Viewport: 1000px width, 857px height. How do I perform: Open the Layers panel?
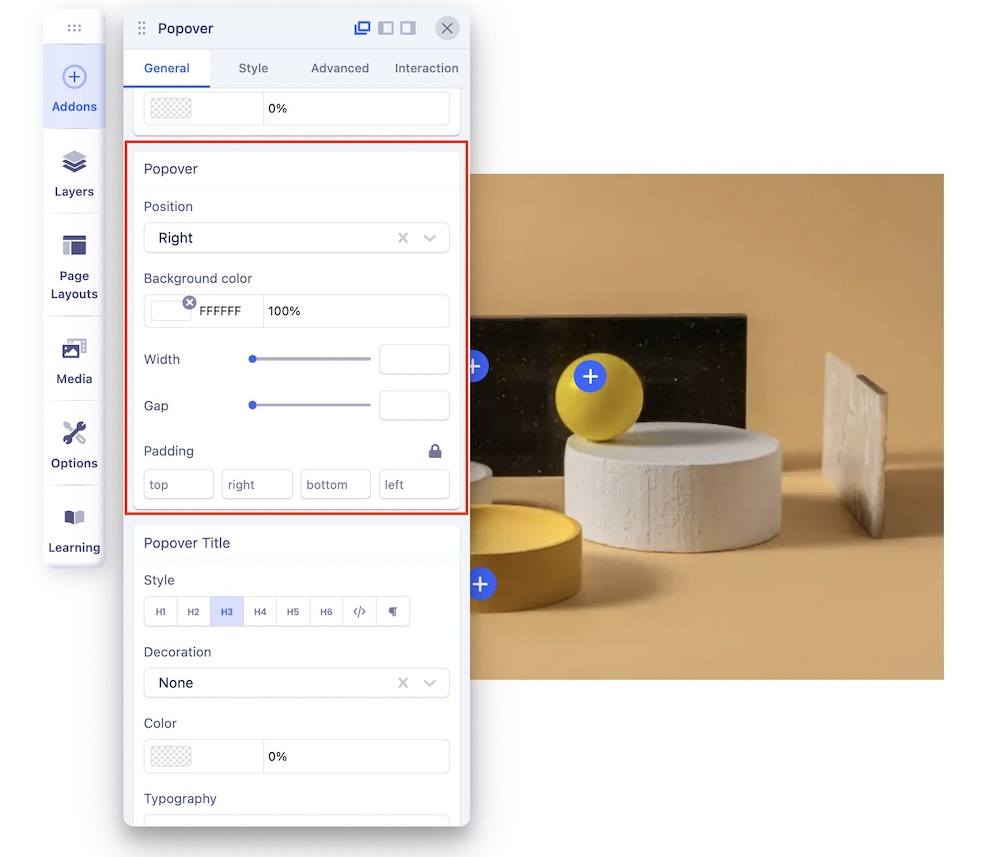coord(74,172)
